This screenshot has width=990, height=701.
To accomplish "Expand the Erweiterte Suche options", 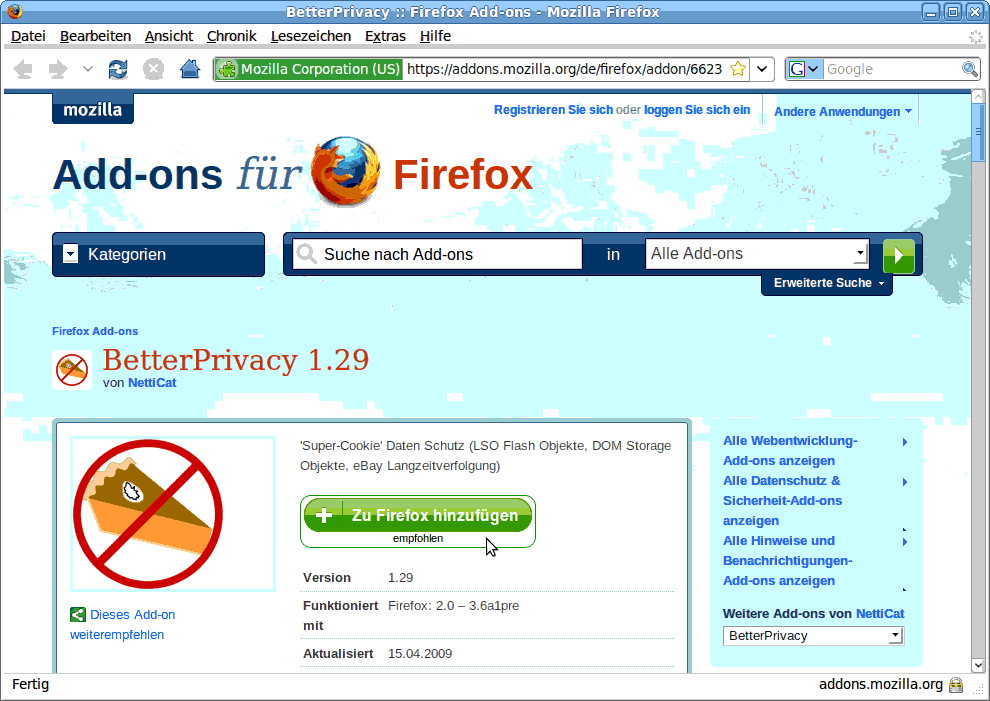I will tap(828, 283).
